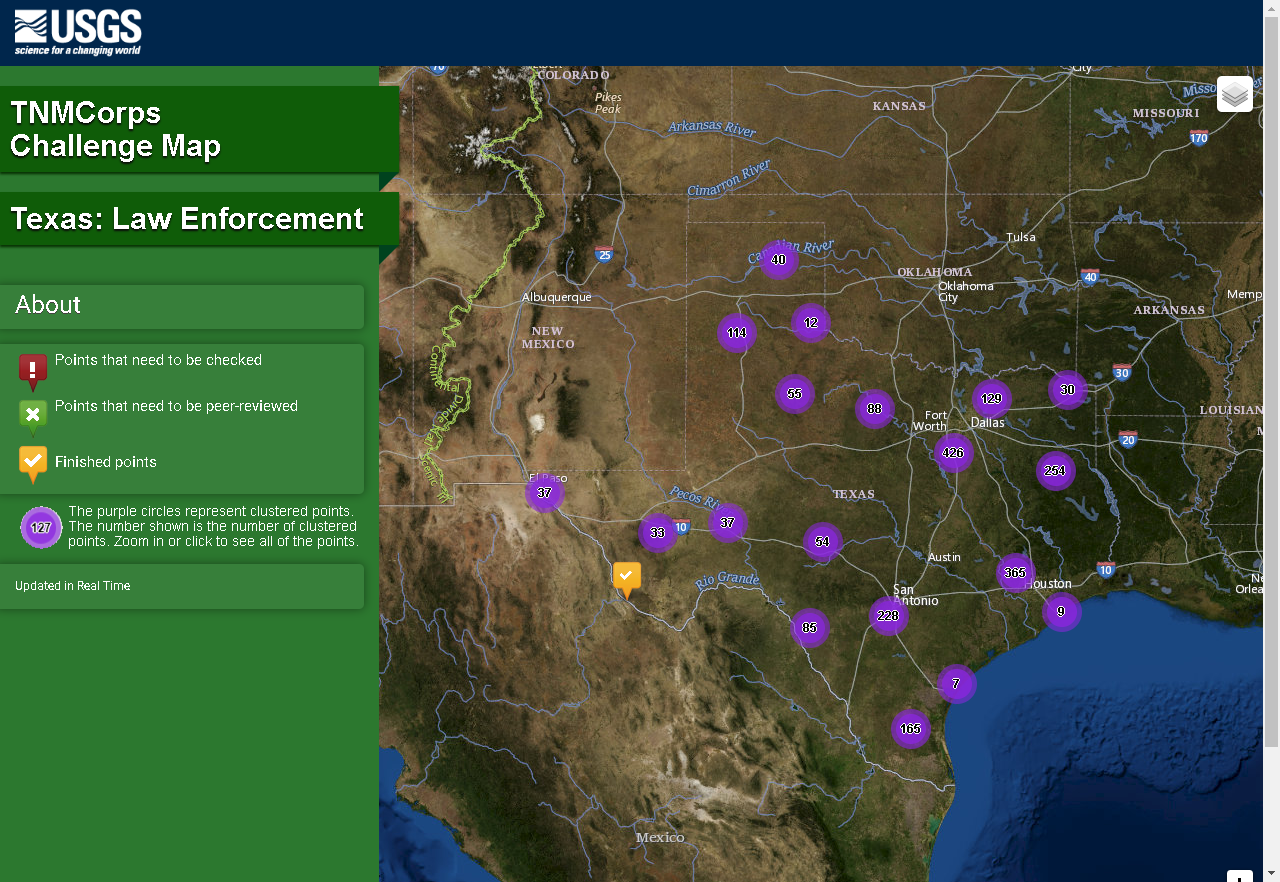
Task: Open the cluster labeled 165
Action: [911, 729]
